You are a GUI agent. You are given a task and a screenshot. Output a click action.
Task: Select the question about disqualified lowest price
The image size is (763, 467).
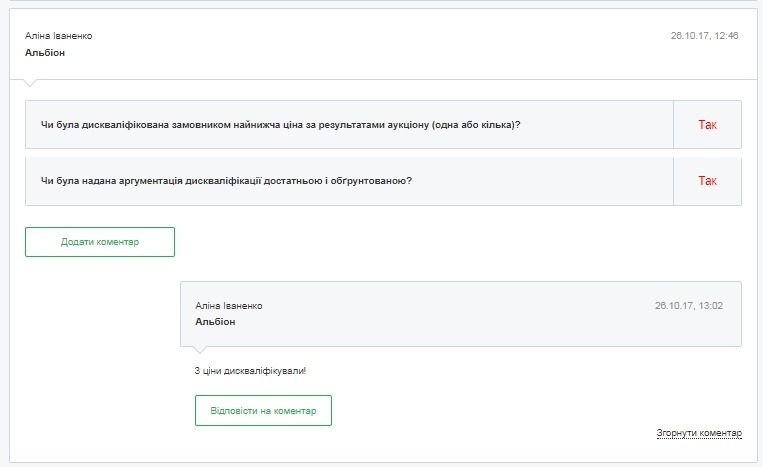coord(280,125)
